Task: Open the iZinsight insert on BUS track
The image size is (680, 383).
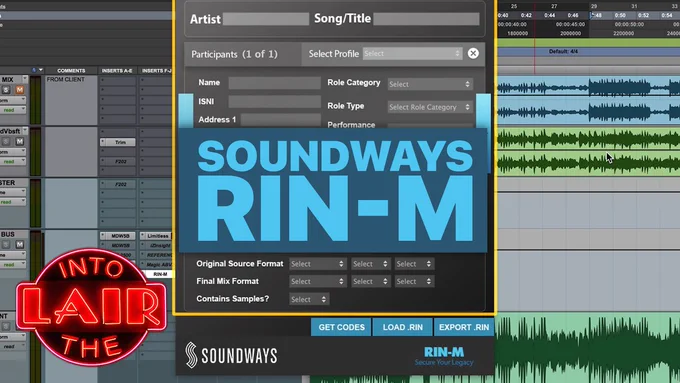Action: (156, 246)
